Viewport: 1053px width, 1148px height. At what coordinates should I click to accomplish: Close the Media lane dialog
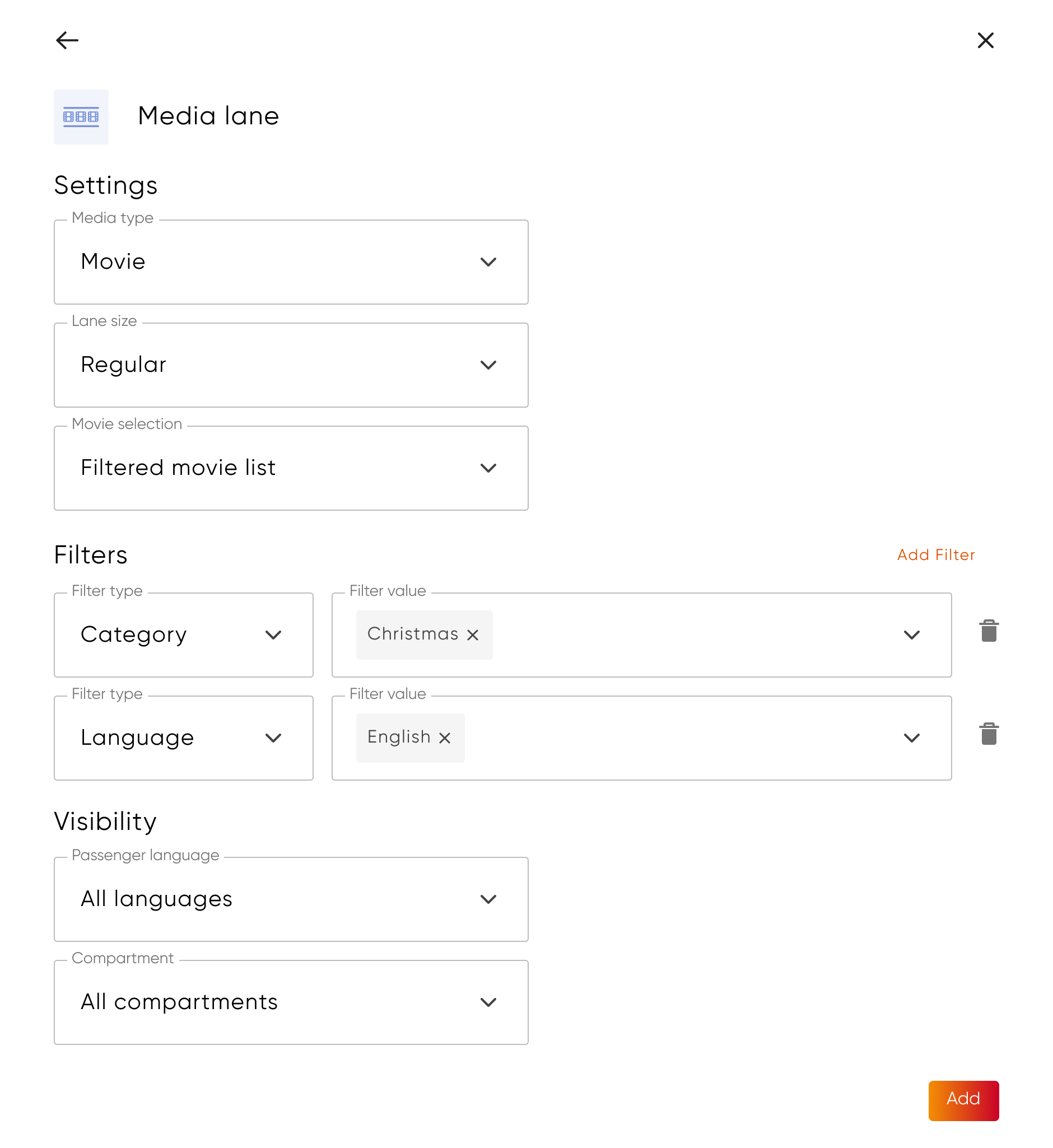coord(985,40)
